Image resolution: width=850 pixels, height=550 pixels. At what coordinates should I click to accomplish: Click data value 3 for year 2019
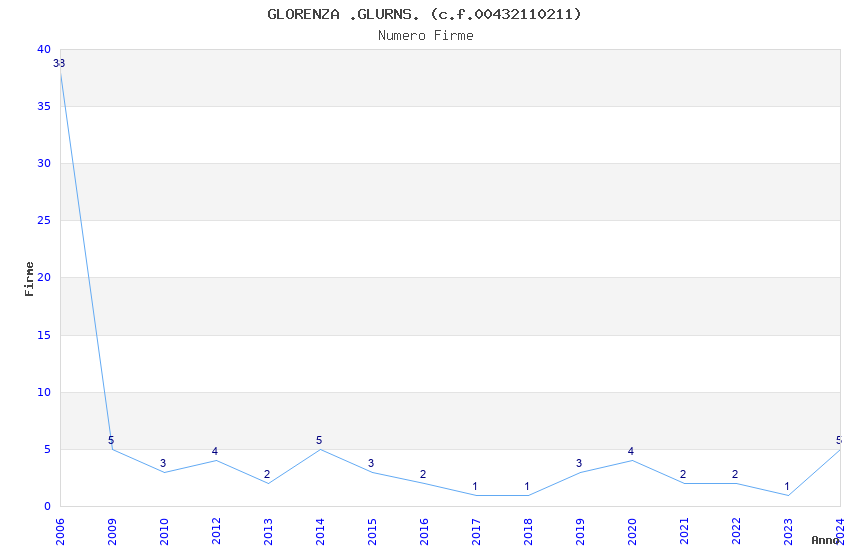(579, 463)
